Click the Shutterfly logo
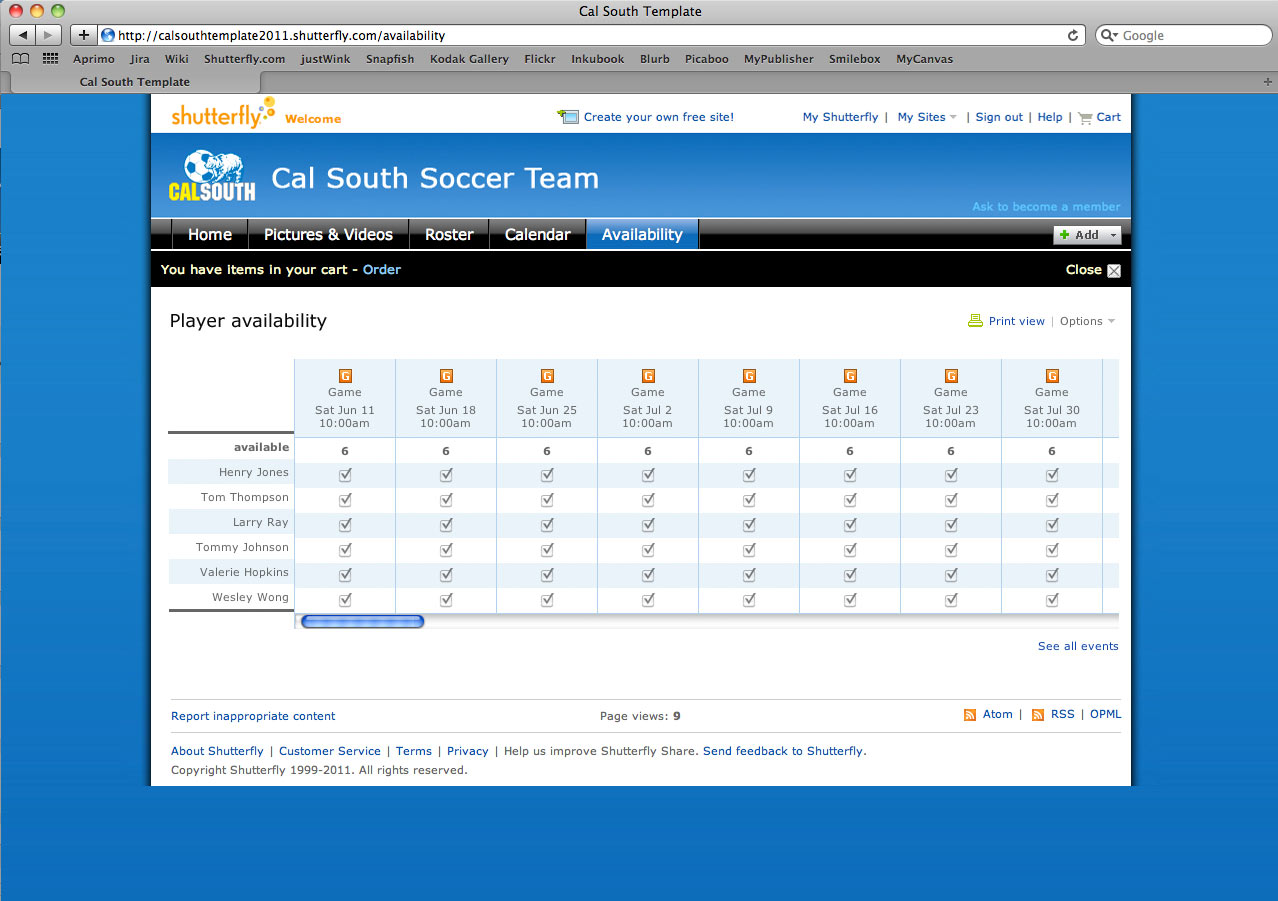Image resolution: width=1278 pixels, height=901 pixels. tap(222, 115)
